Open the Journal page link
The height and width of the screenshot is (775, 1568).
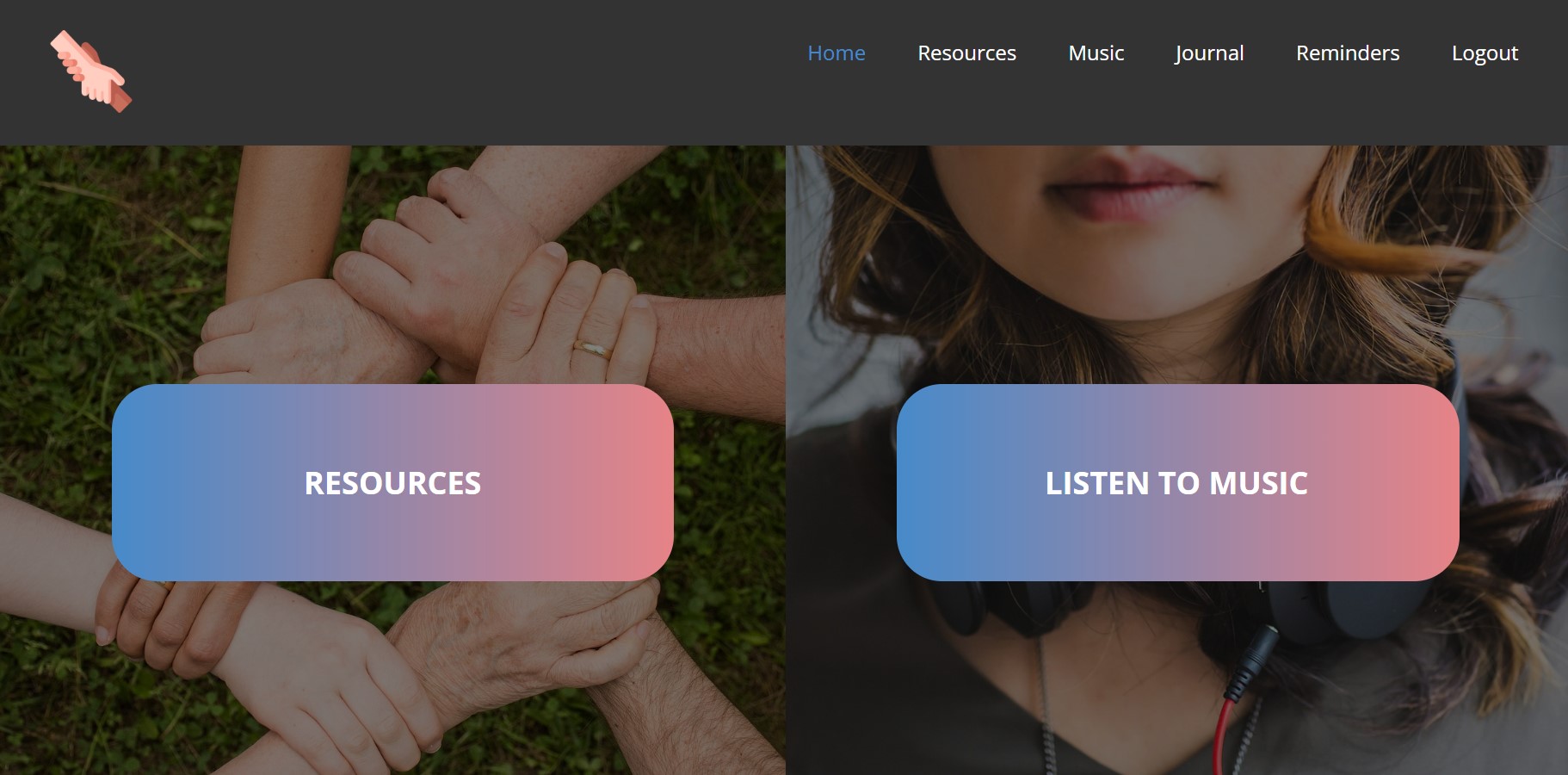[1209, 53]
